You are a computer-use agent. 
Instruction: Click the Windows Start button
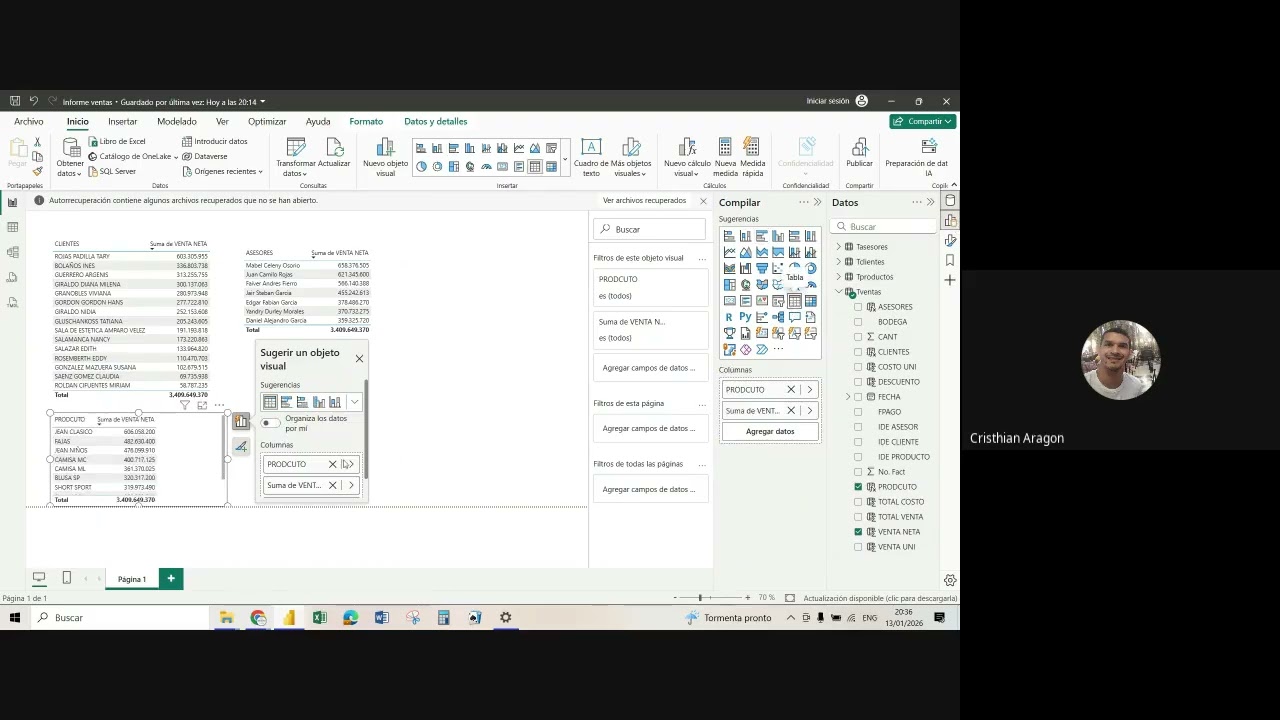click(14, 618)
